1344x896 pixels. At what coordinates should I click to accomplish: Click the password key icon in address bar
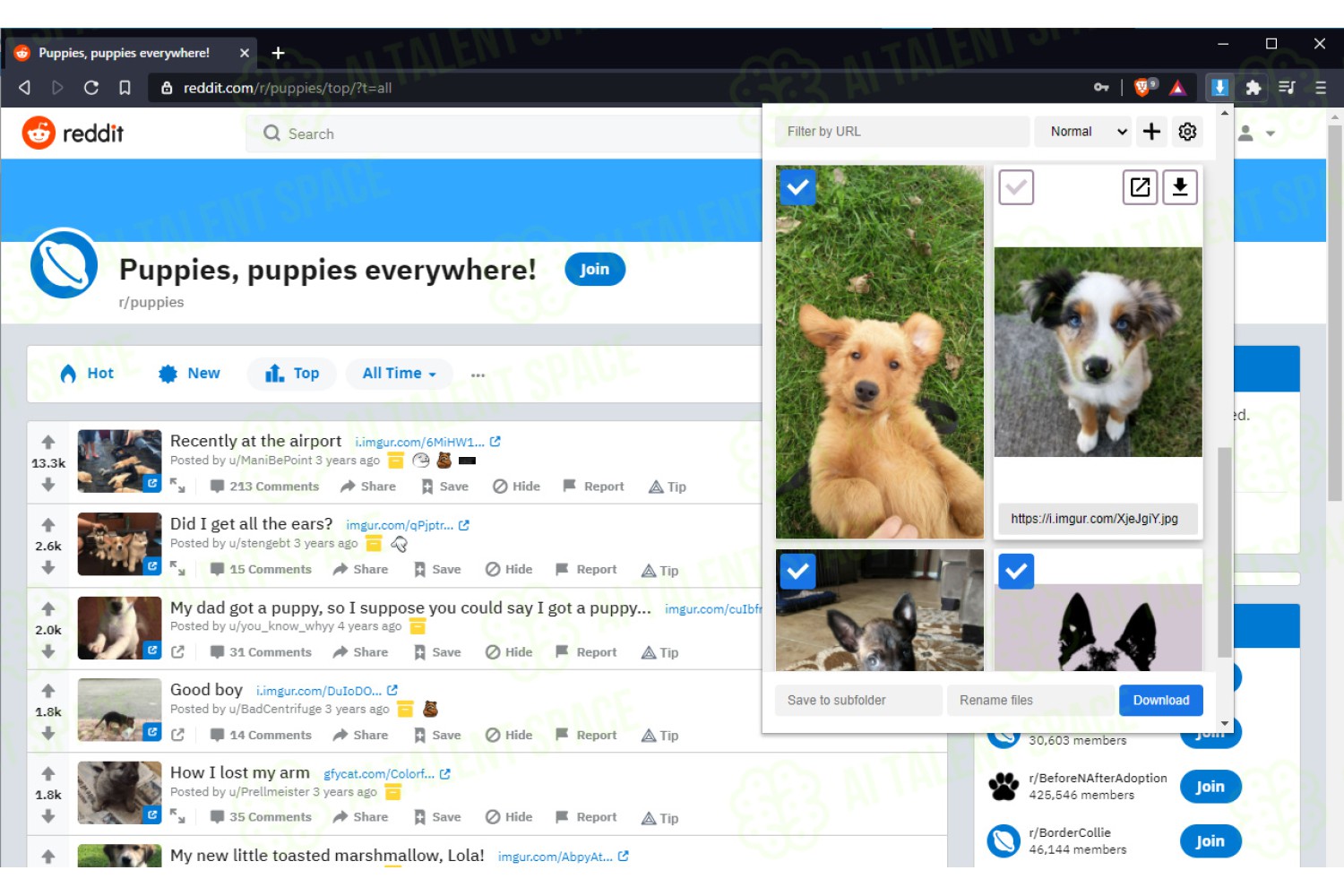point(1101,87)
